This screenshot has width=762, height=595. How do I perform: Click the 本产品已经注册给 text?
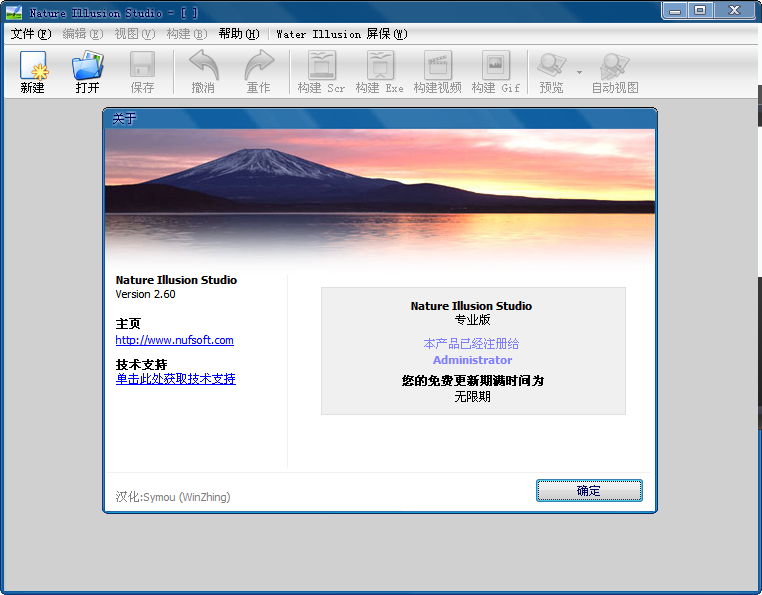pyautogui.click(x=471, y=344)
